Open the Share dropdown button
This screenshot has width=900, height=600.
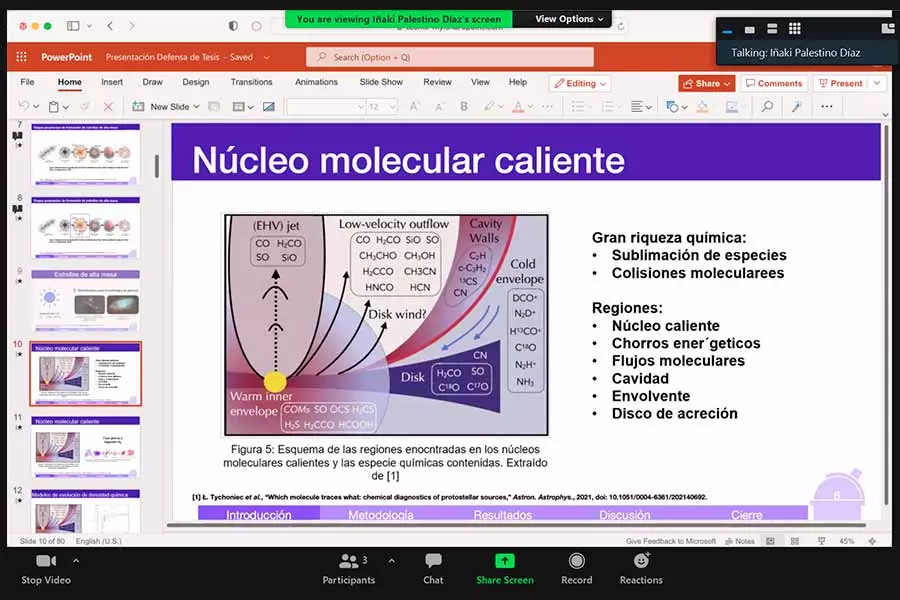click(x=707, y=83)
